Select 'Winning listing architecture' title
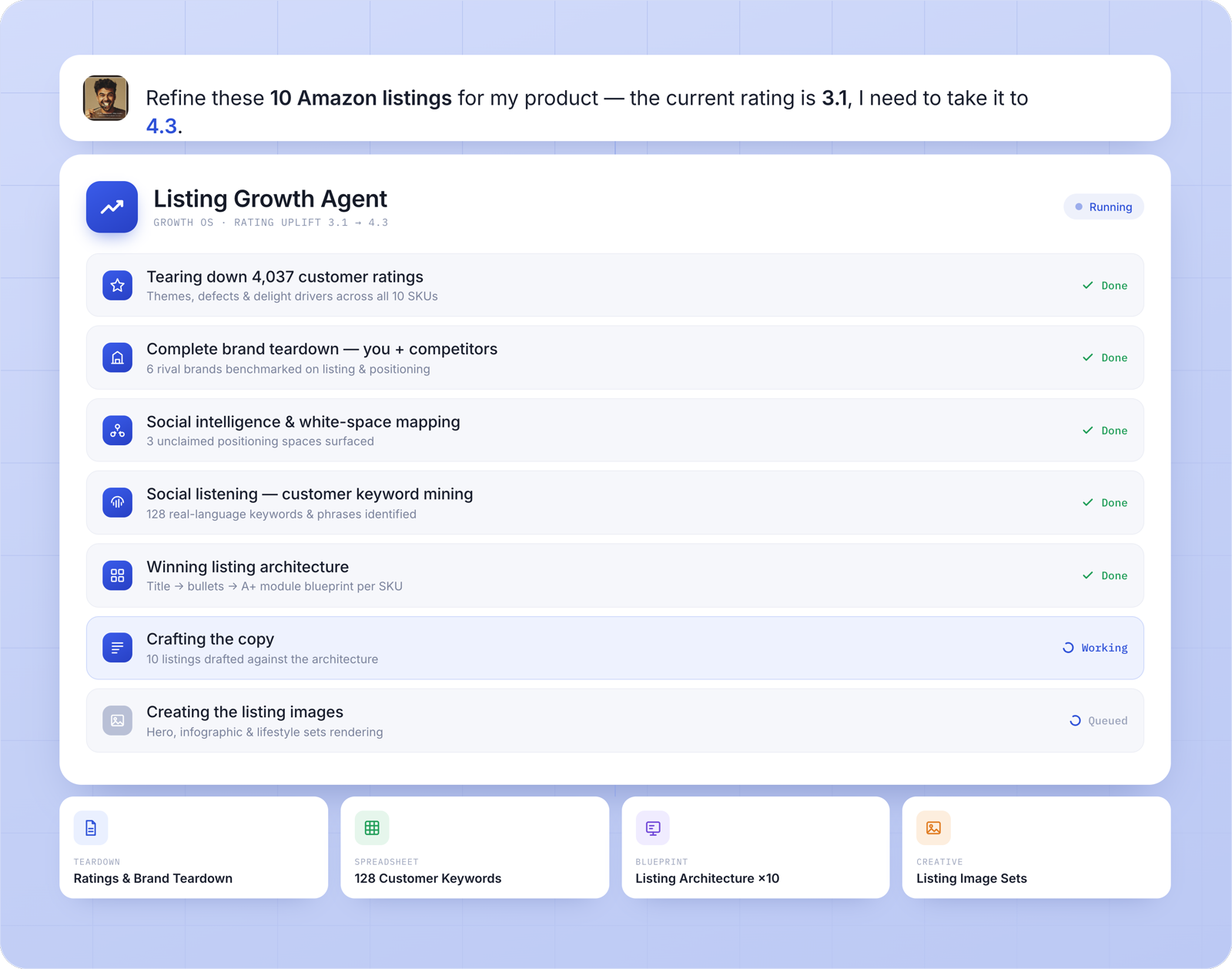The width and height of the screenshot is (1232, 969). [x=247, y=567]
